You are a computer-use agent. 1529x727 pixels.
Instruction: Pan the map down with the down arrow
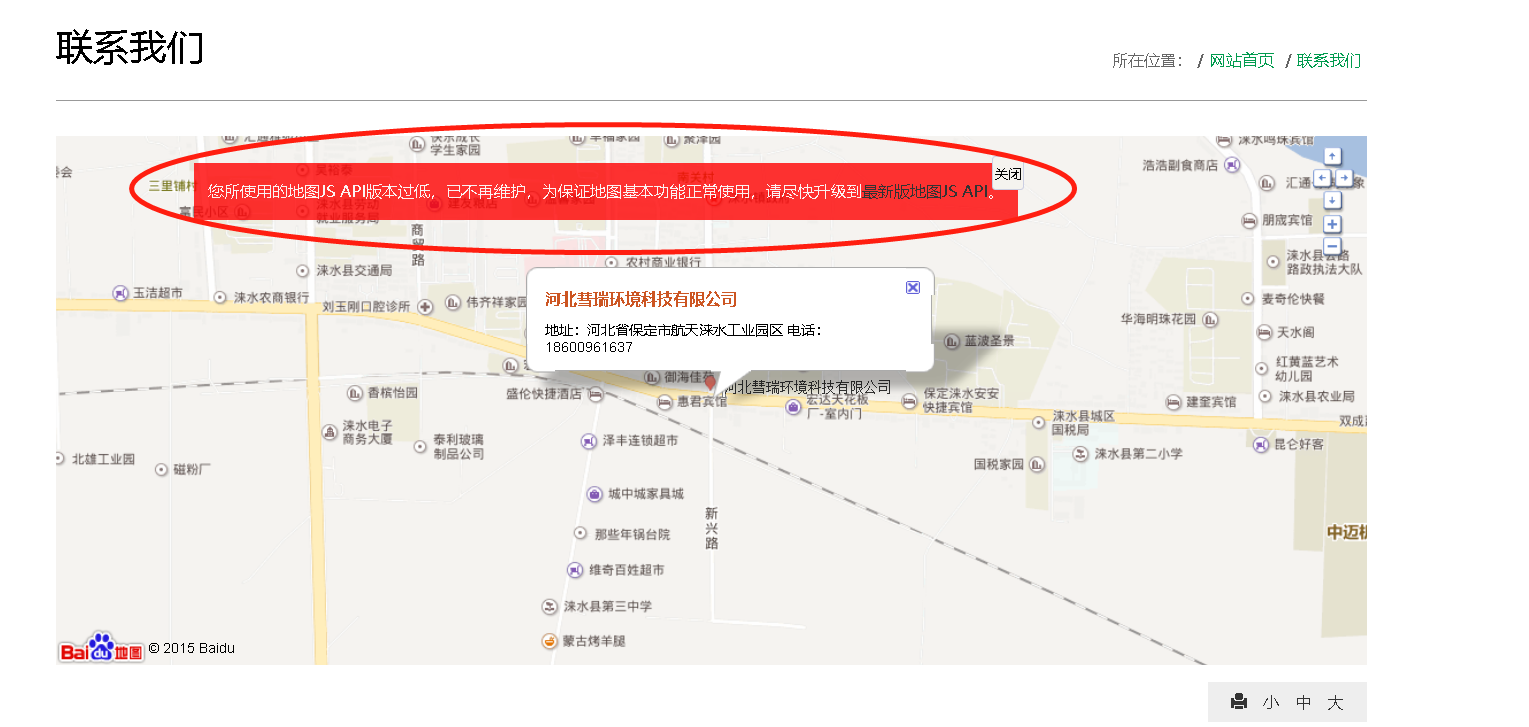(1332, 200)
